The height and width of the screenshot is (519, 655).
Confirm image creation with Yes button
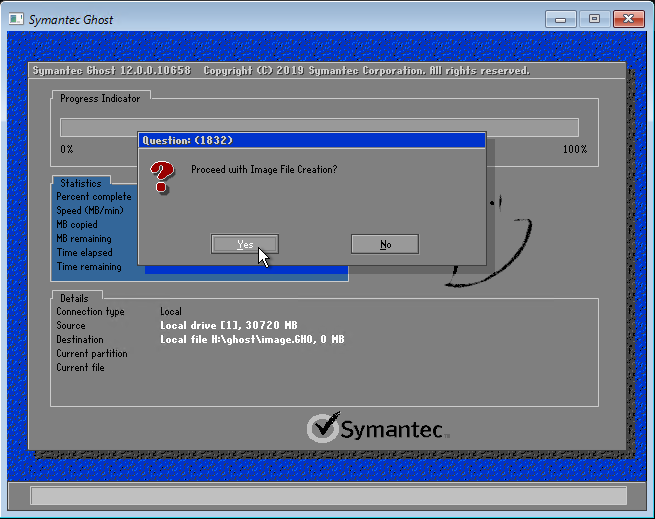click(245, 244)
